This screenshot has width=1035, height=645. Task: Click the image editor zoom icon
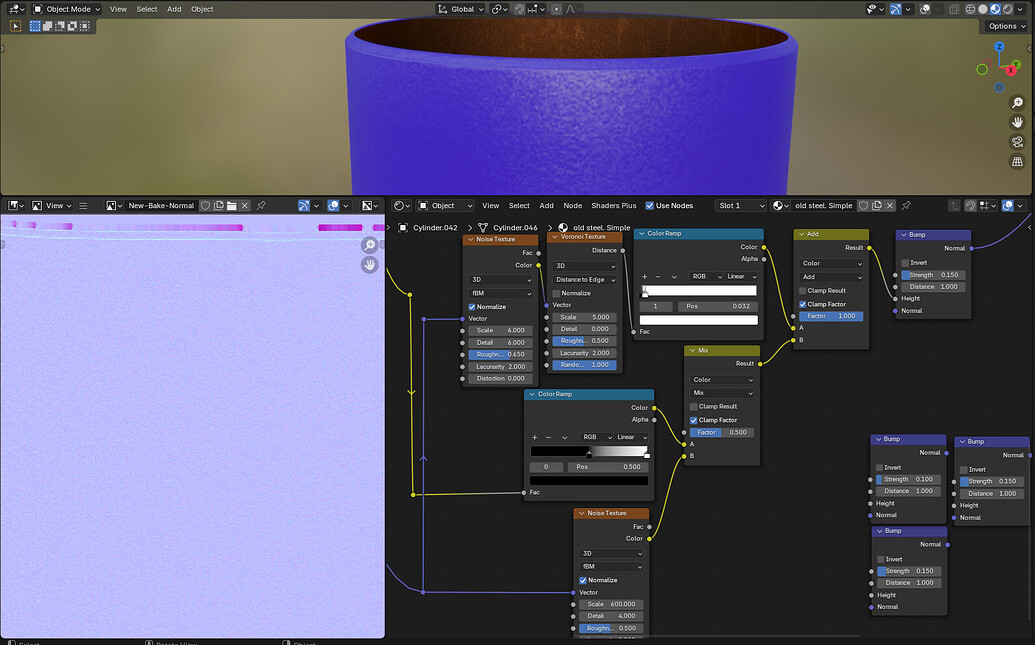[x=370, y=246]
